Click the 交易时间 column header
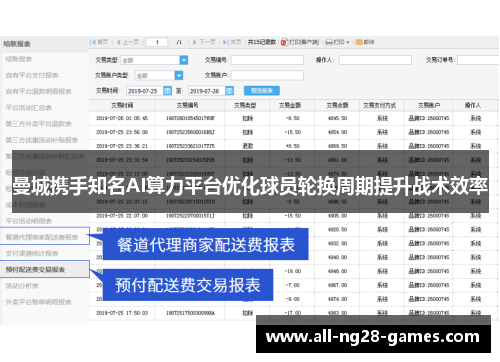 pos(122,105)
